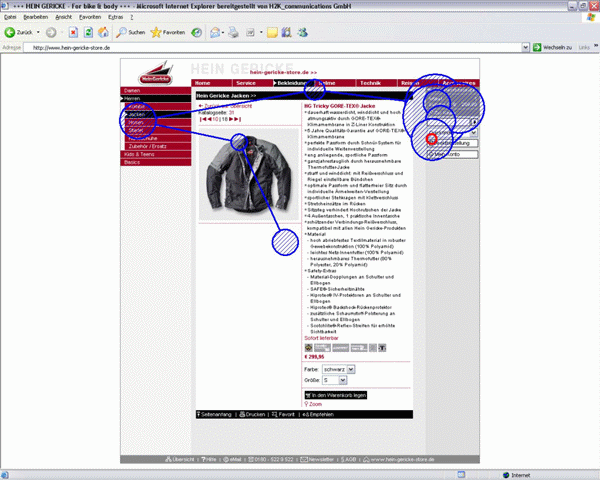Click Seitenanfang in black footer bar
The width and height of the screenshot is (600, 480).
pos(214,415)
